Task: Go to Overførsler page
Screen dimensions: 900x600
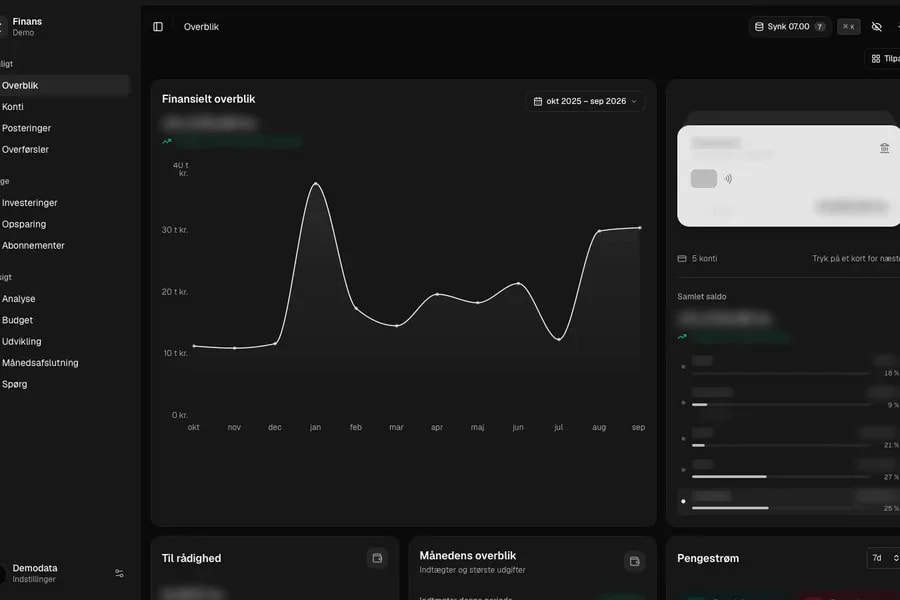Action: point(64,149)
